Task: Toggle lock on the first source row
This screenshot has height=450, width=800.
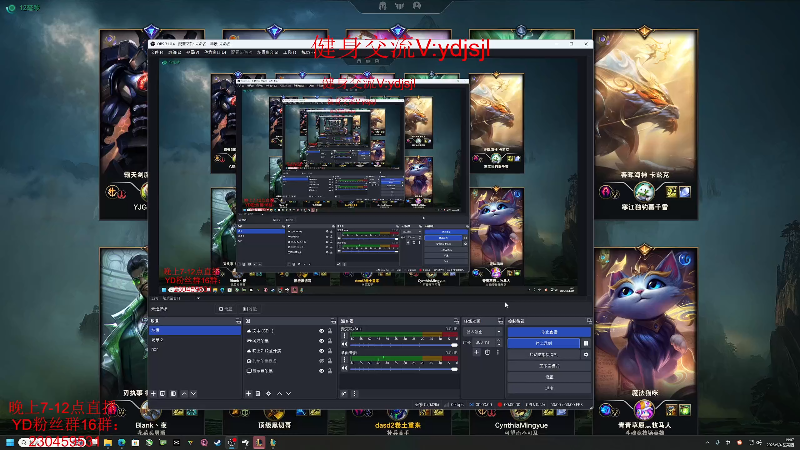Action: (330, 331)
